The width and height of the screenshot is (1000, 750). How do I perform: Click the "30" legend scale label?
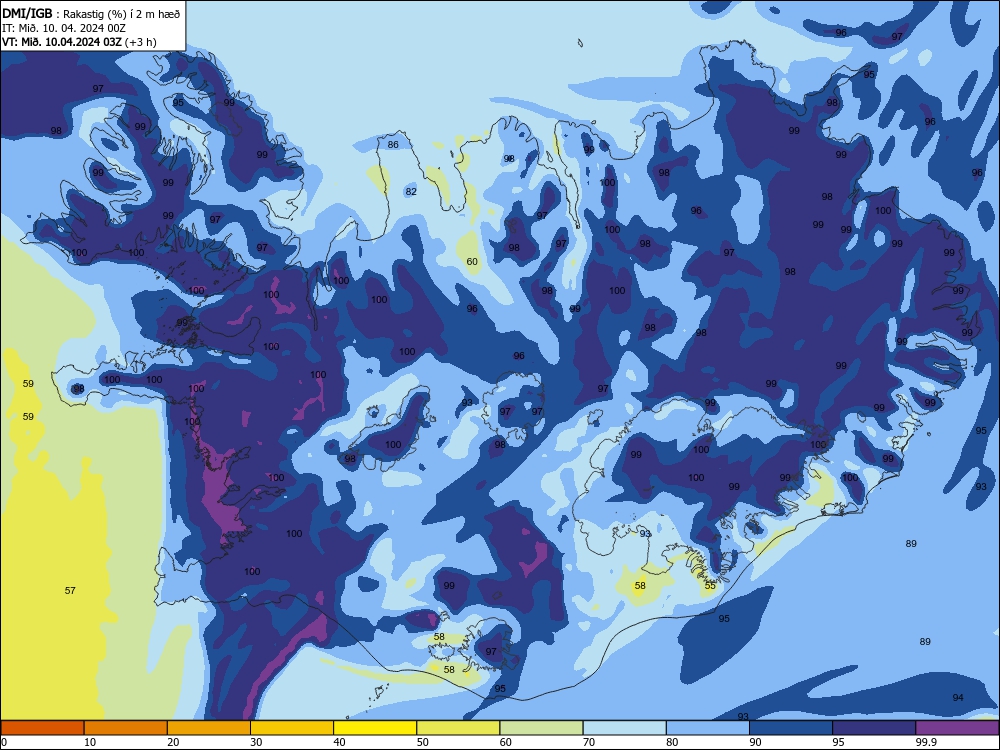[256, 742]
